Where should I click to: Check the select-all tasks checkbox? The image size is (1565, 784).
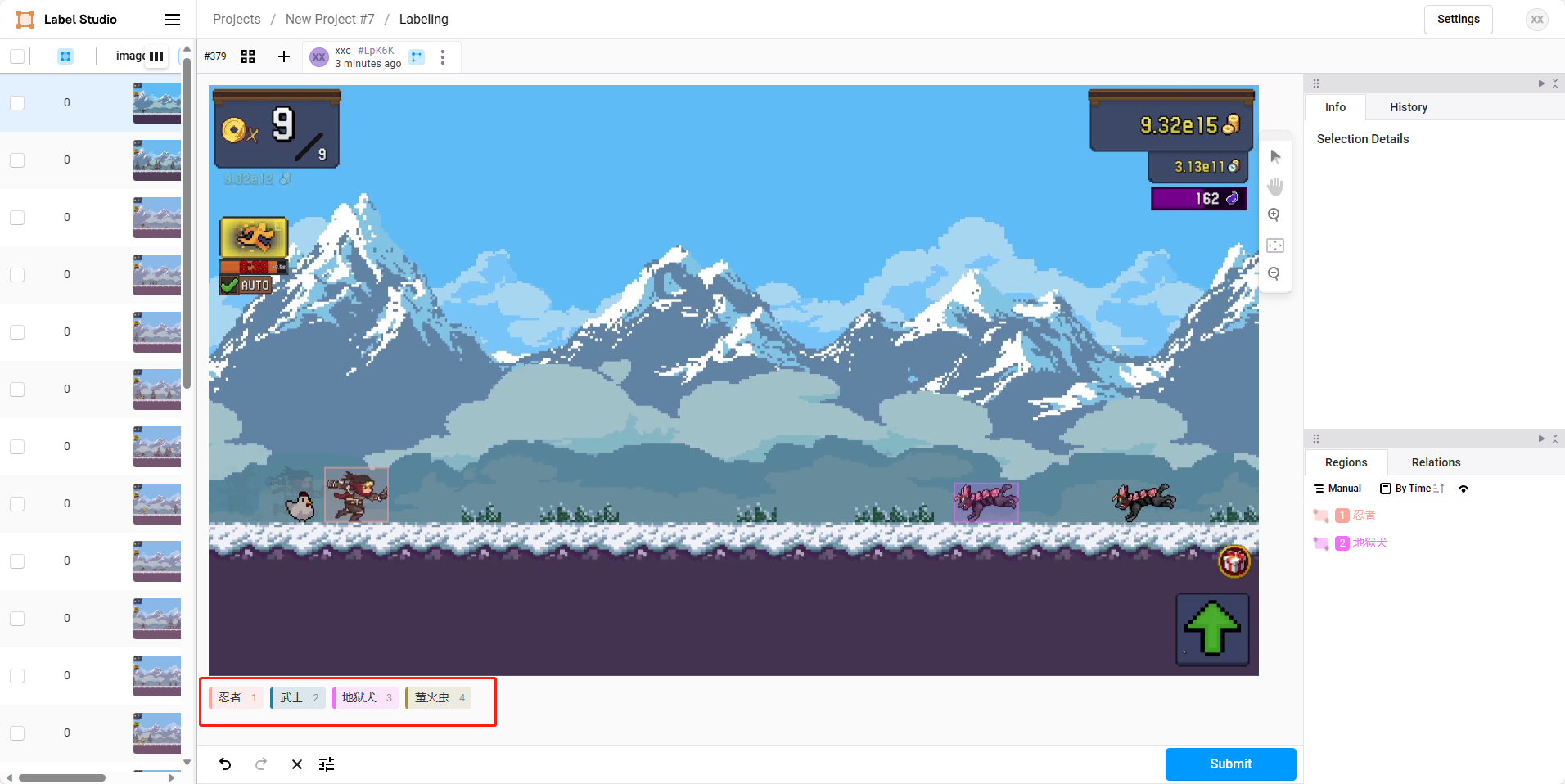[x=17, y=56]
